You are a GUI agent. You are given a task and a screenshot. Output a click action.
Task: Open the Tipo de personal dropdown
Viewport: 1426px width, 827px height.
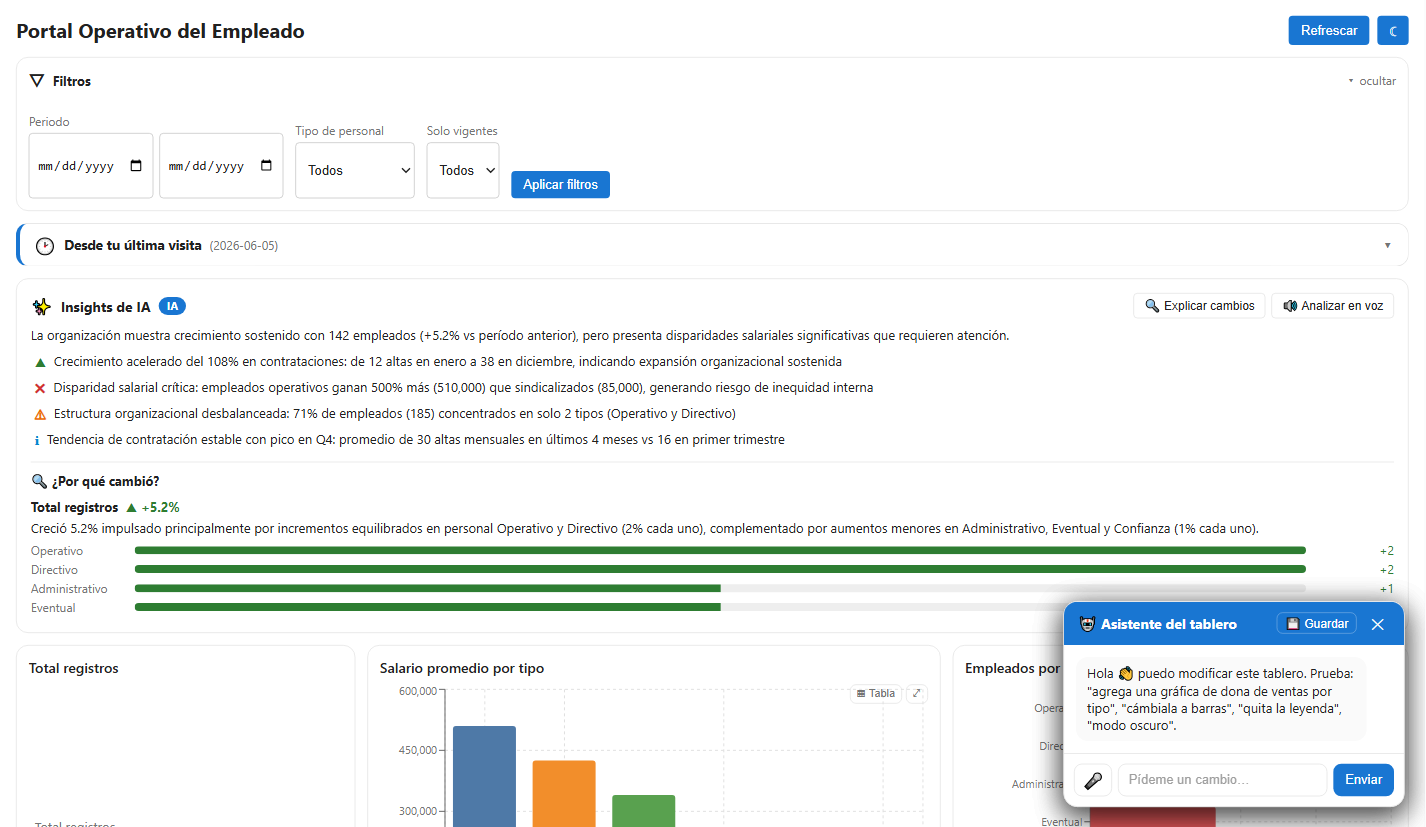(x=355, y=170)
